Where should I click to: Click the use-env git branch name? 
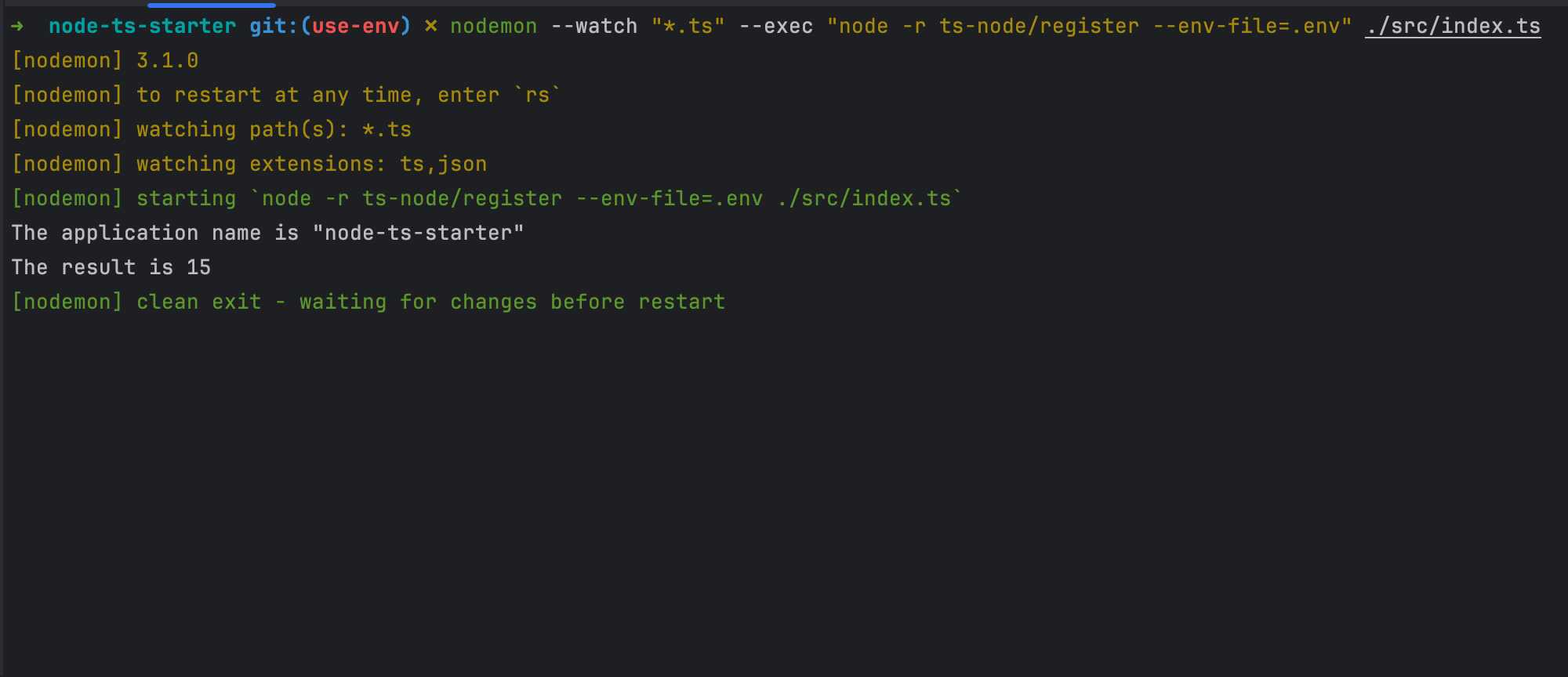(x=355, y=27)
